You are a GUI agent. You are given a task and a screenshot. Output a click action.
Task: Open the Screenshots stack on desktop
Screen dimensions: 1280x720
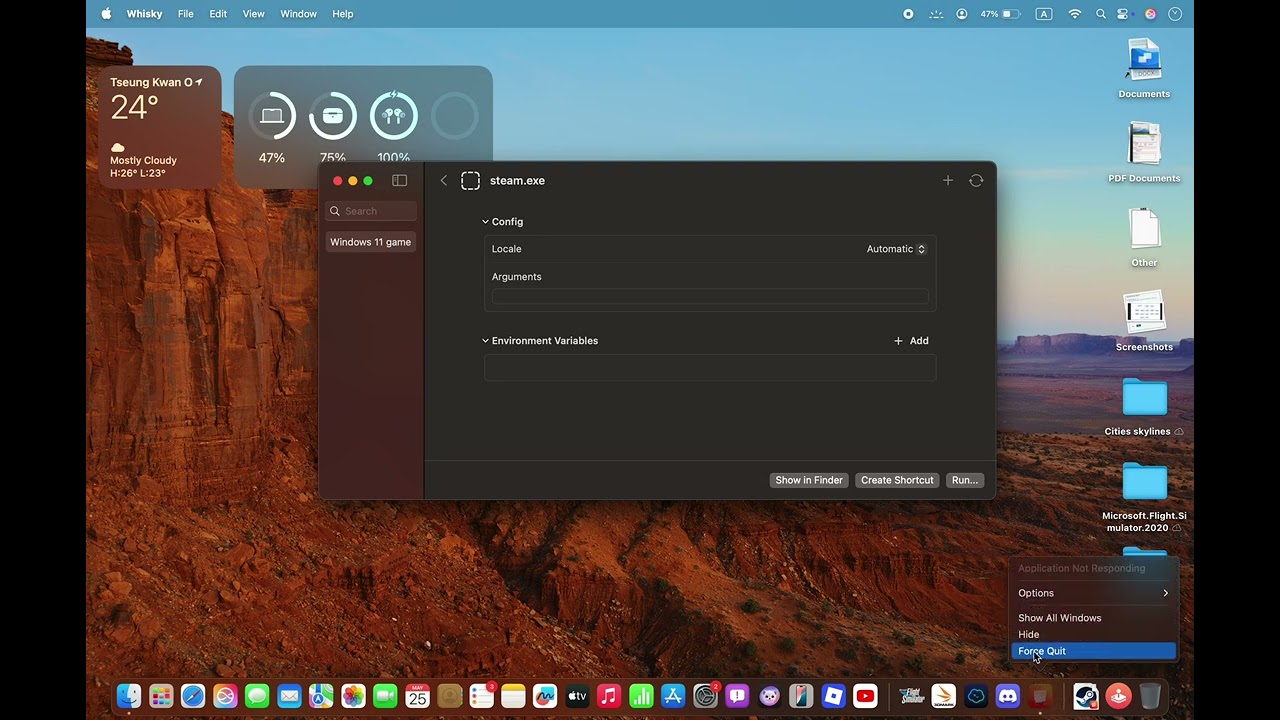click(1144, 321)
